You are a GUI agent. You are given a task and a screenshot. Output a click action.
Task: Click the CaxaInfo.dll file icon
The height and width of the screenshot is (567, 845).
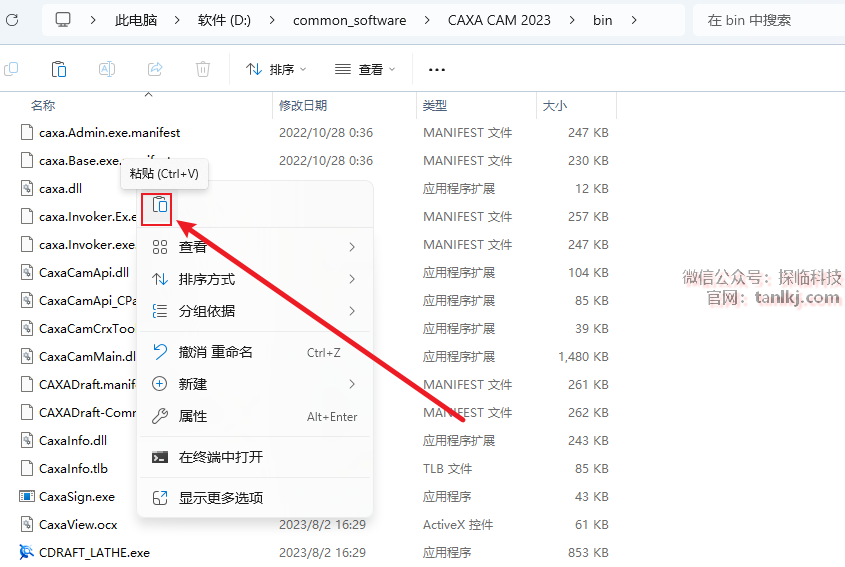(x=26, y=440)
